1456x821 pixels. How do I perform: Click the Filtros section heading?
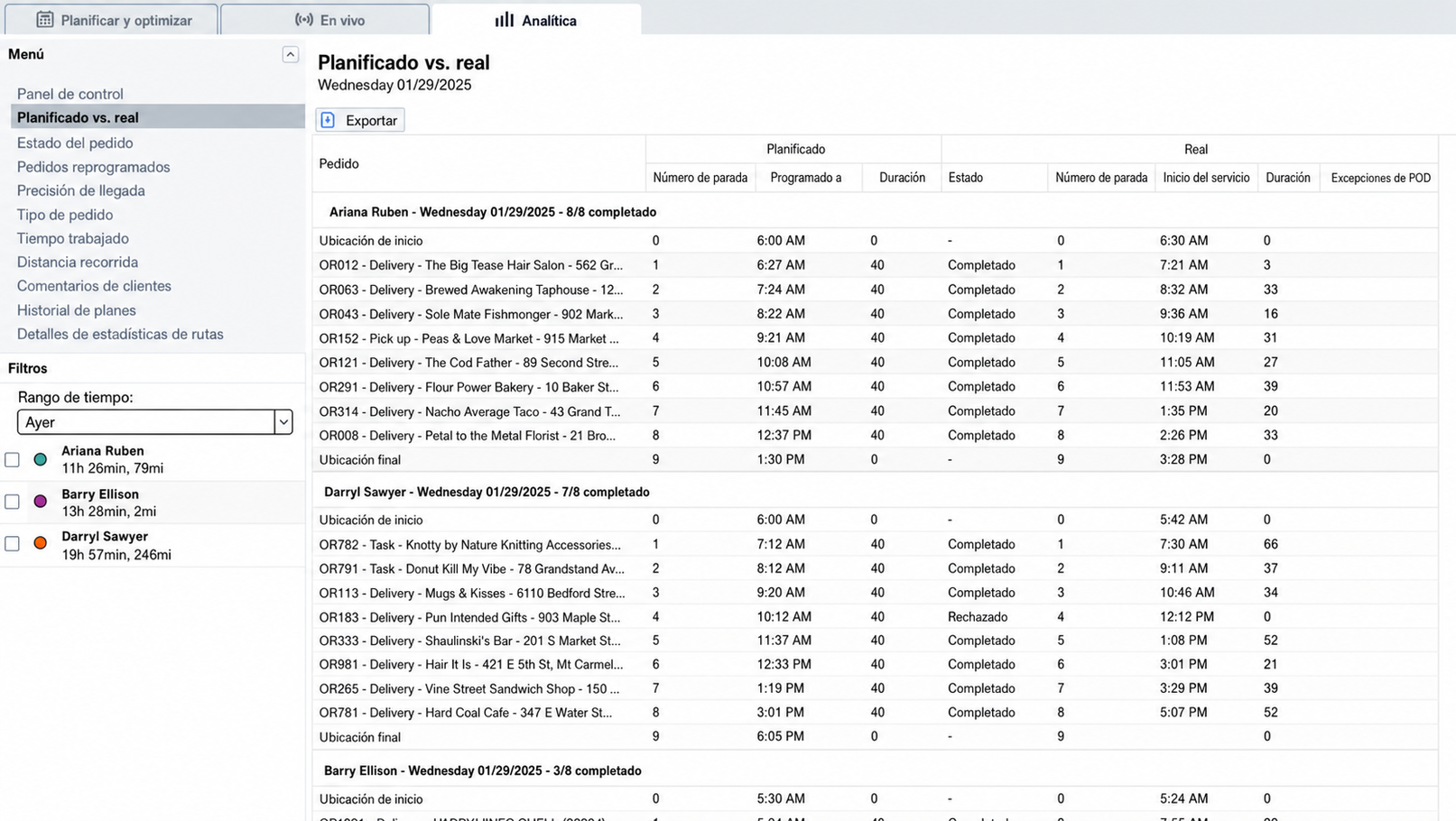pos(28,368)
